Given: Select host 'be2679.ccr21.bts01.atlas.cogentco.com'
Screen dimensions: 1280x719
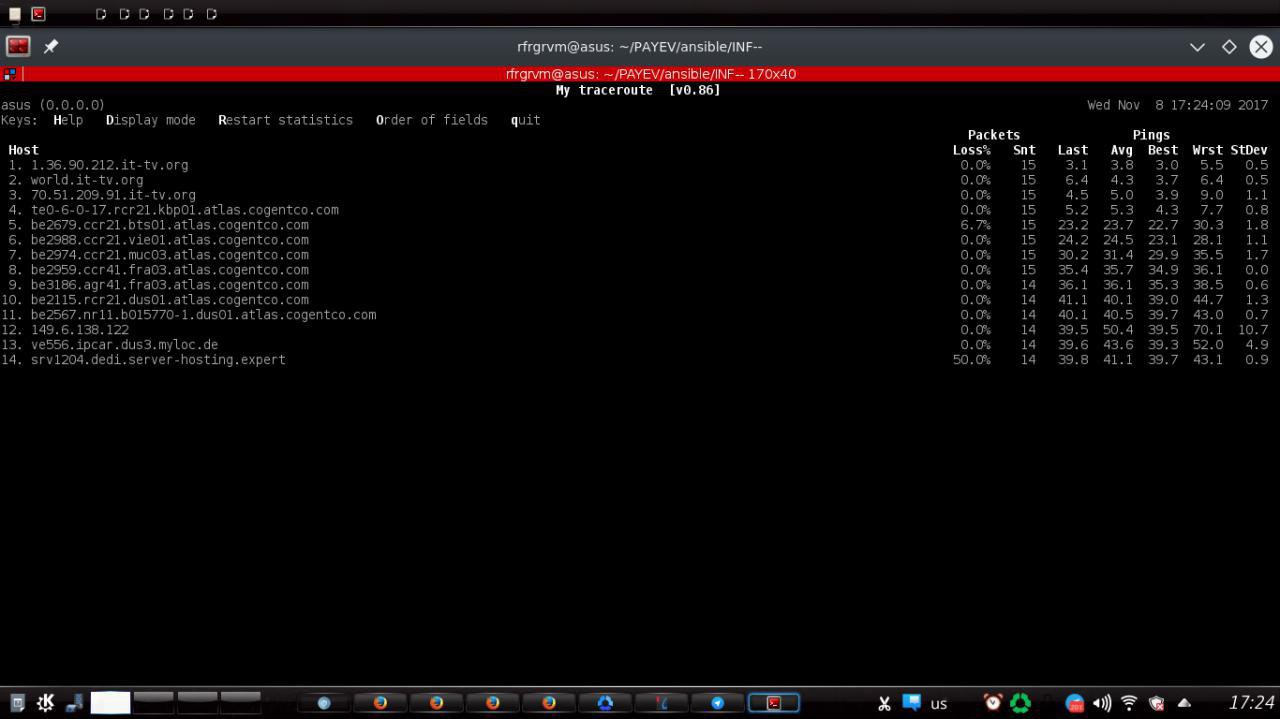Looking at the screenshot, I should point(169,225).
